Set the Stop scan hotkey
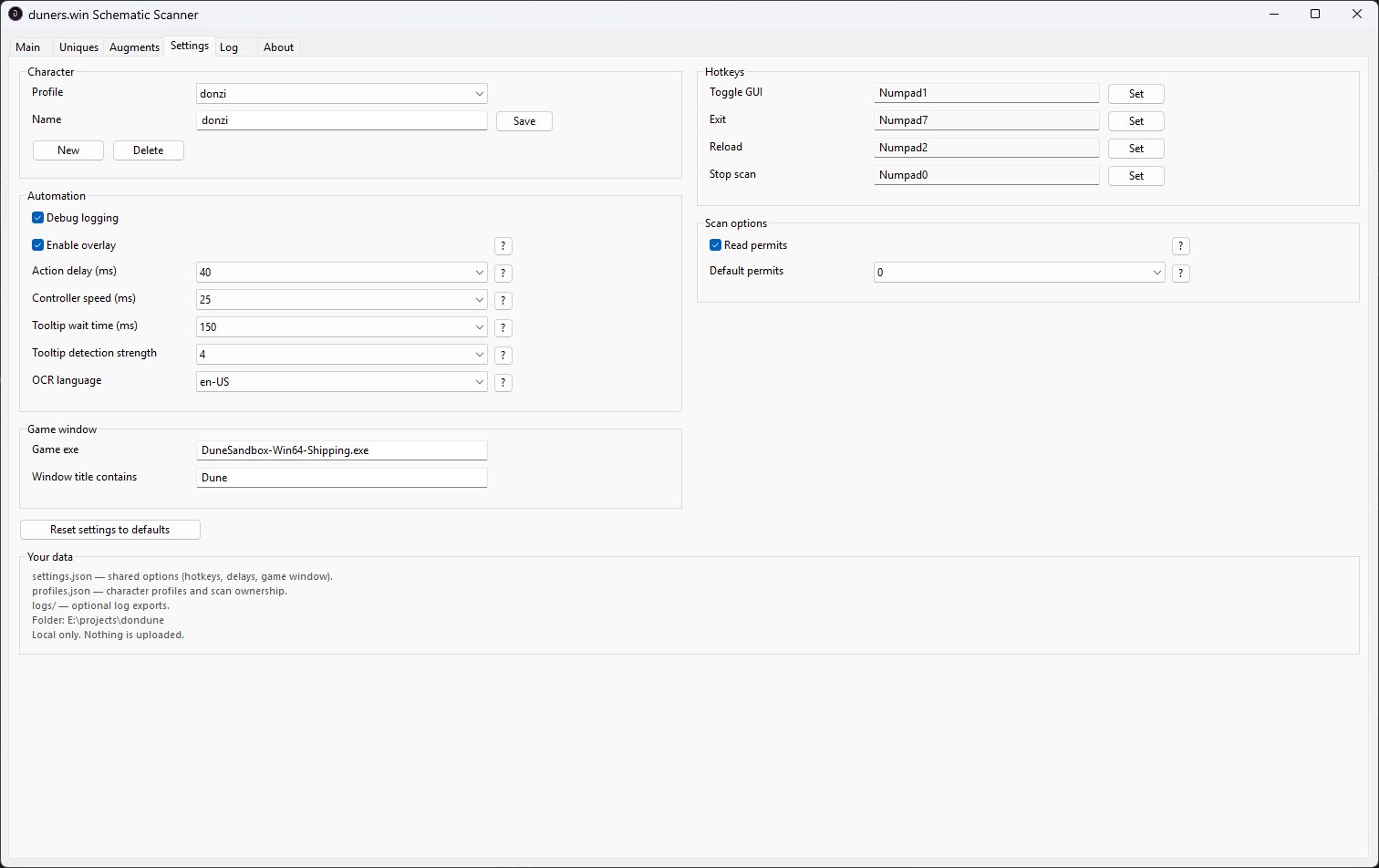The height and width of the screenshot is (868, 1379). click(x=1136, y=176)
